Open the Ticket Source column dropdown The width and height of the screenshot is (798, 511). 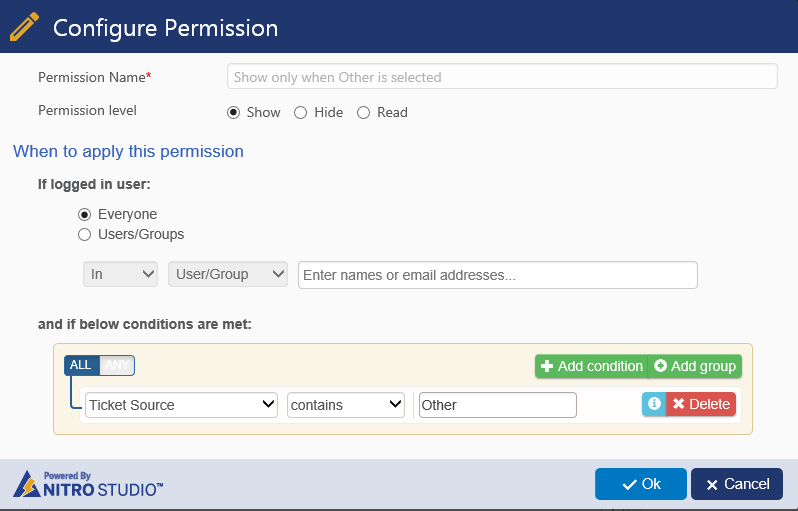pyautogui.click(x=181, y=405)
